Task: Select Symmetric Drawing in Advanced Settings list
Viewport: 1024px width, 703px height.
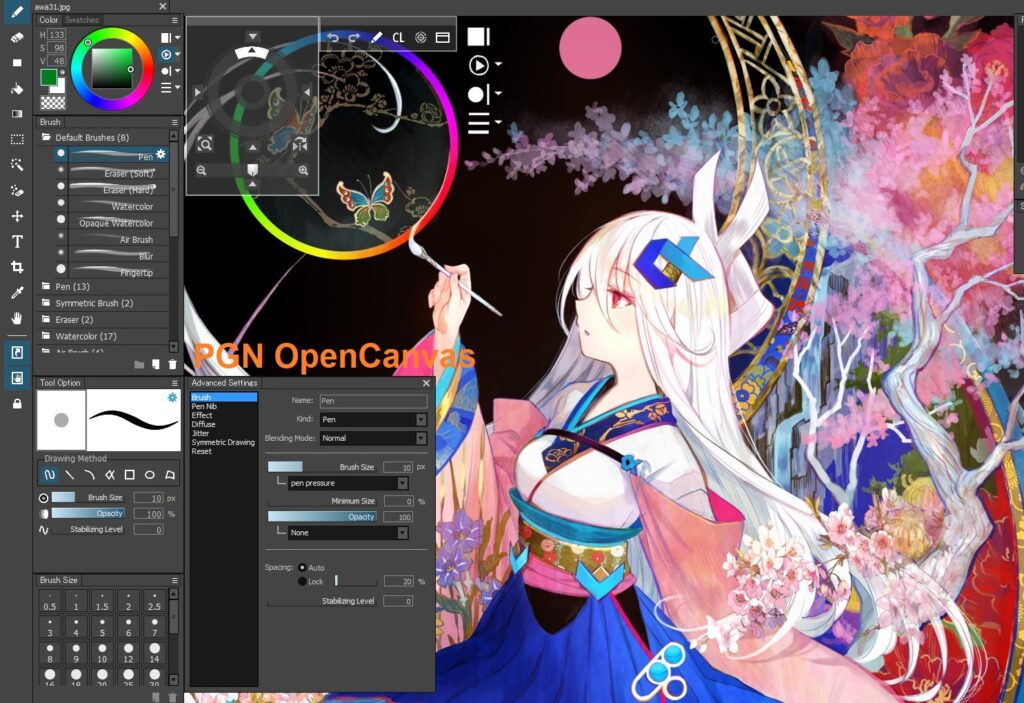Action: coord(223,442)
